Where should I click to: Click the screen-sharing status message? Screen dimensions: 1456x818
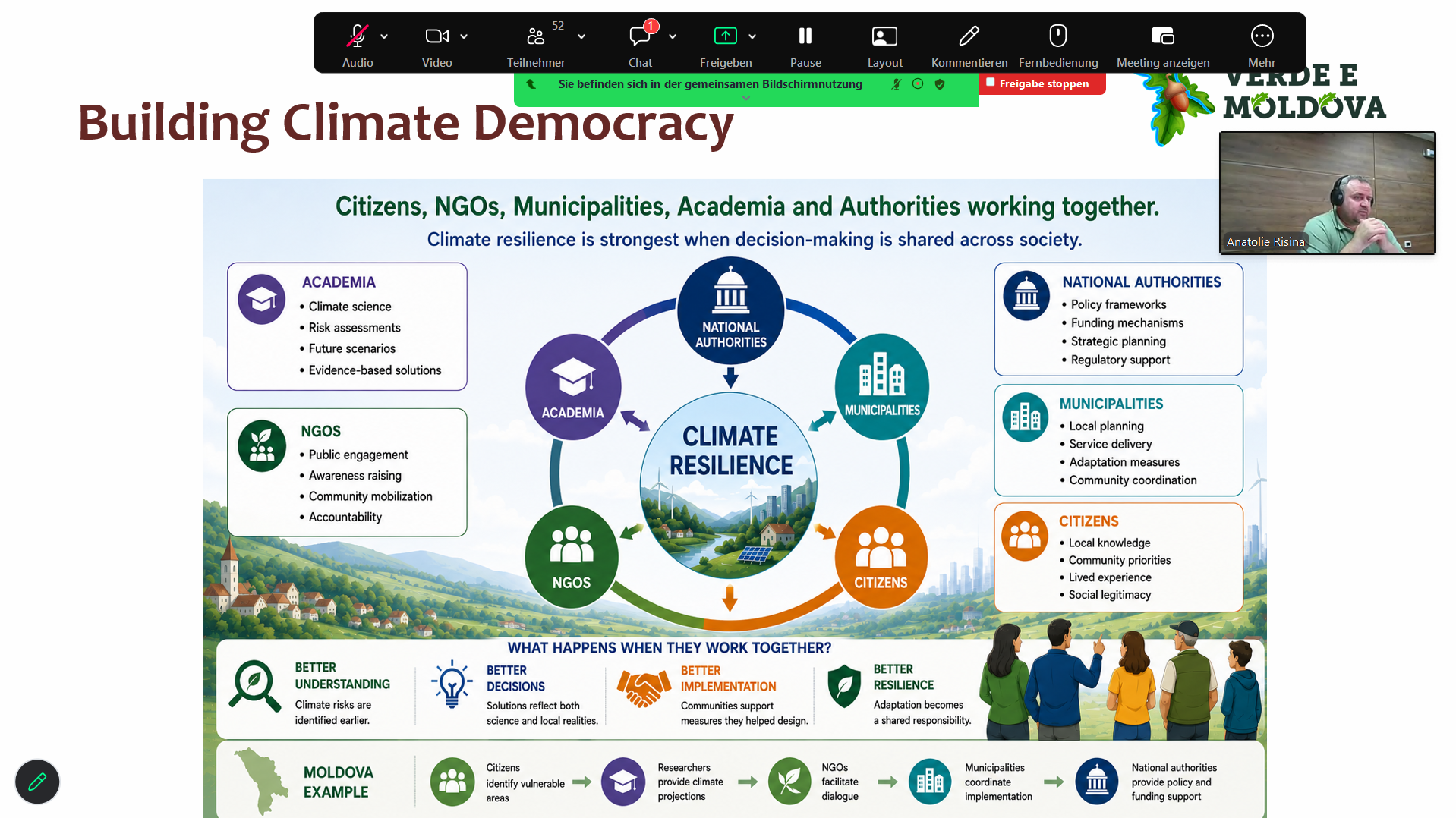pyautogui.click(x=711, y=84)
